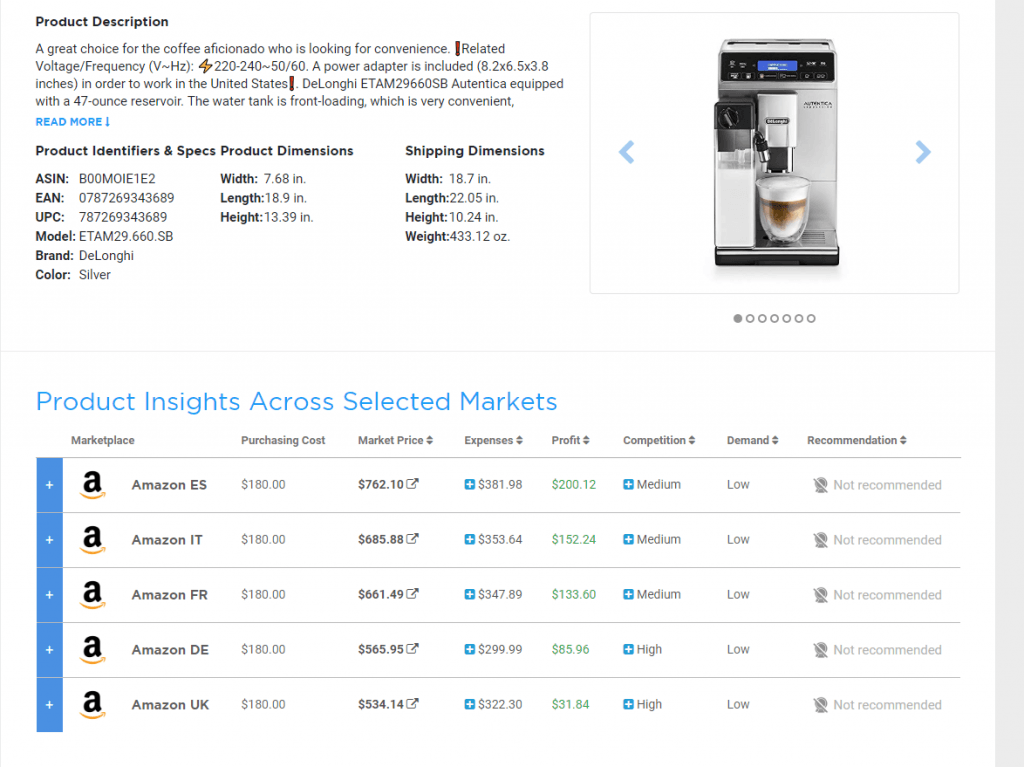
Task: Open Amazon UK market price external link
Action: click(412, 703)
